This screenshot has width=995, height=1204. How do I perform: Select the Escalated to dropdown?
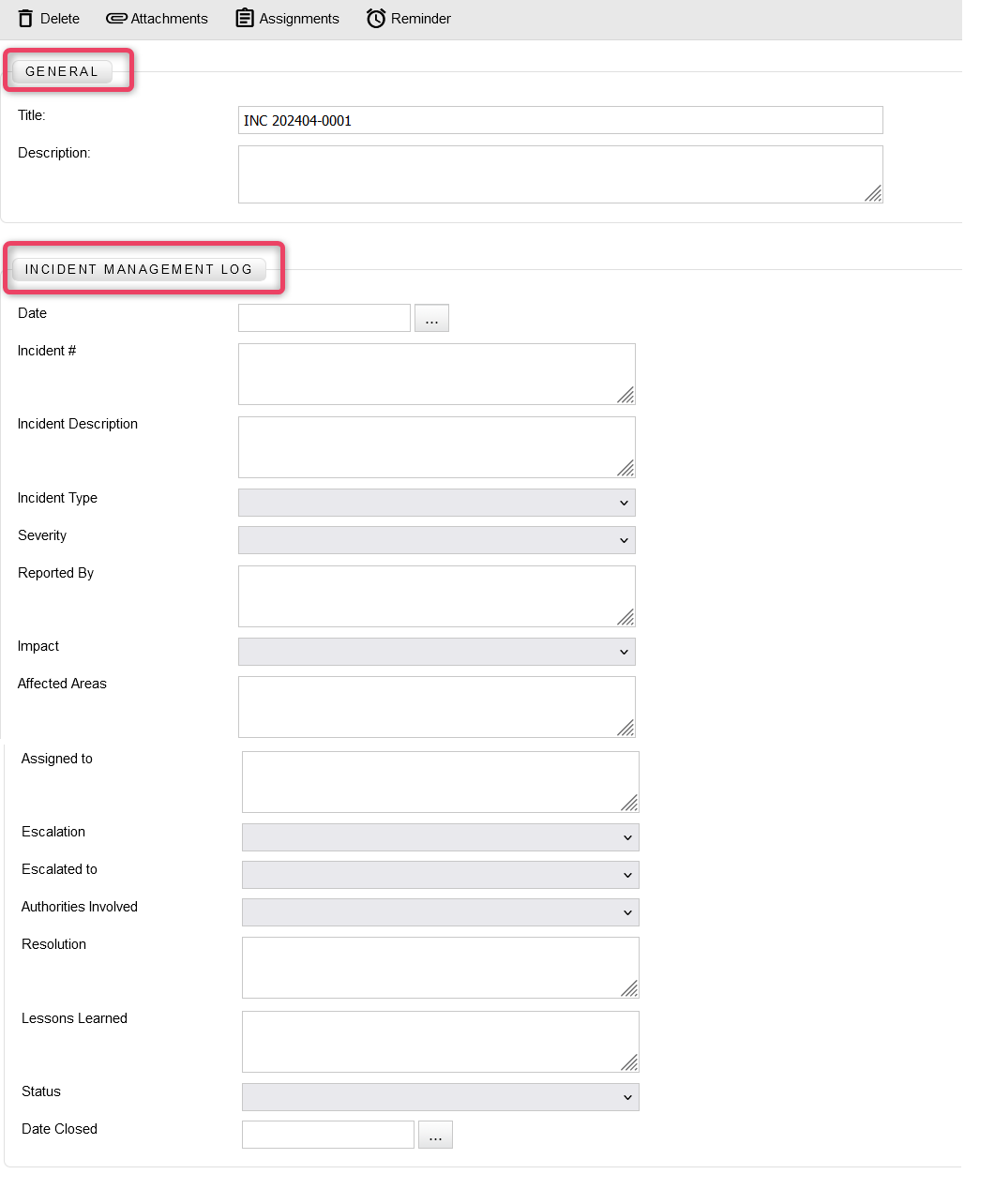click(x=441, y=875)
